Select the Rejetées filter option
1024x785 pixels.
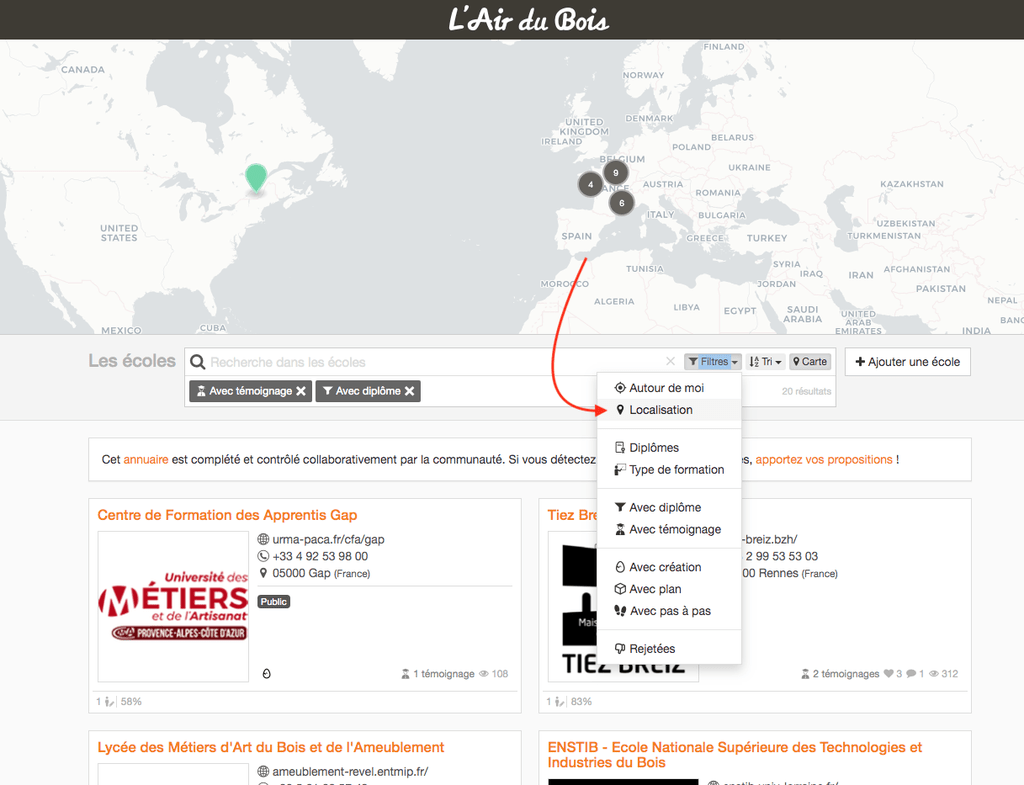point(669,649)
